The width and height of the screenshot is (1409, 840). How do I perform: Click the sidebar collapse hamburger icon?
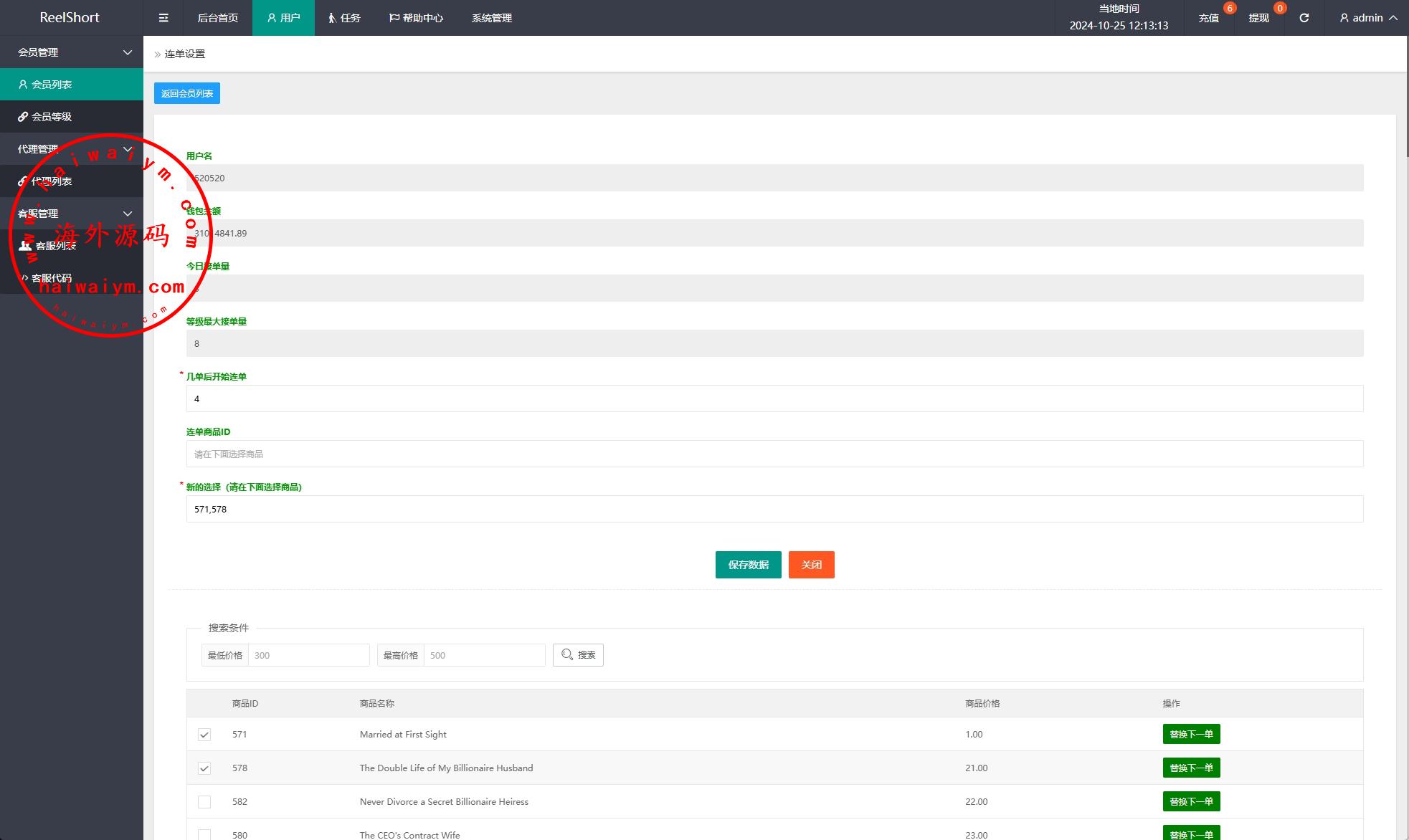pos(163,18)
